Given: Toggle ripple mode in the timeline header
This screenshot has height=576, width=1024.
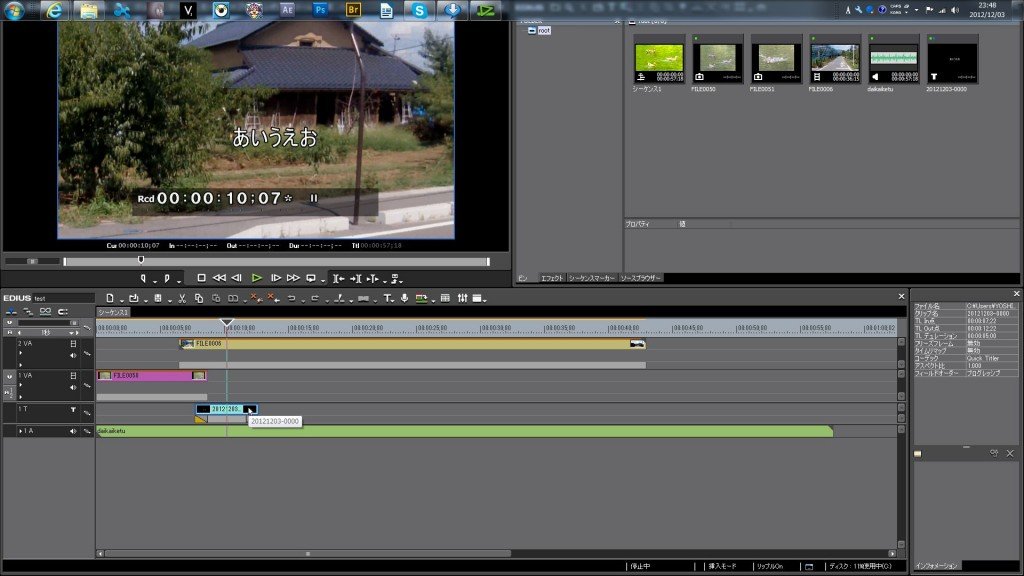Looking at the screenshot, I should (x=28, y=312).
